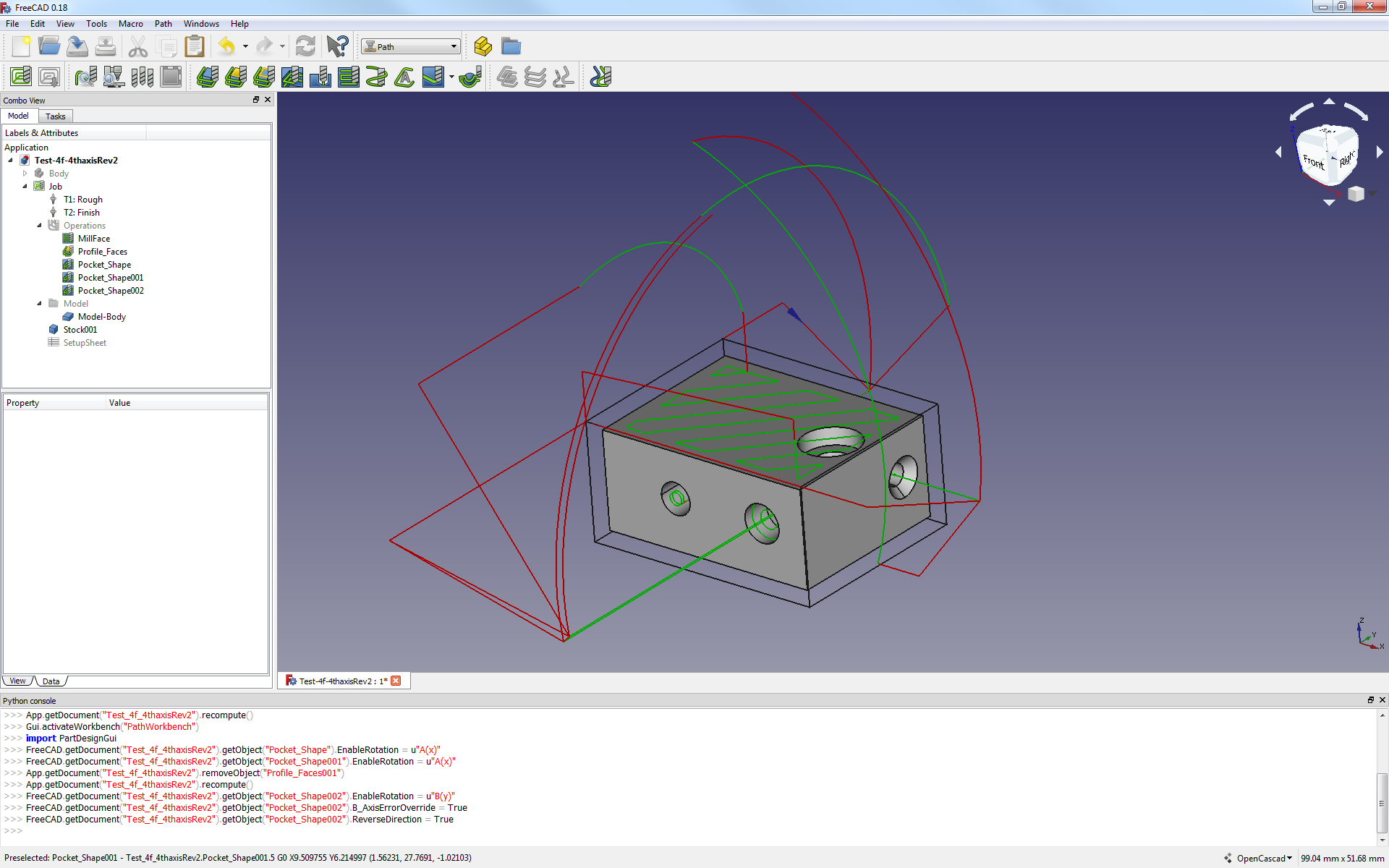Undock the Python console panel
Image resolution: width=1389 pixels, height=868 pixels.
click(x=1370, y=699)
